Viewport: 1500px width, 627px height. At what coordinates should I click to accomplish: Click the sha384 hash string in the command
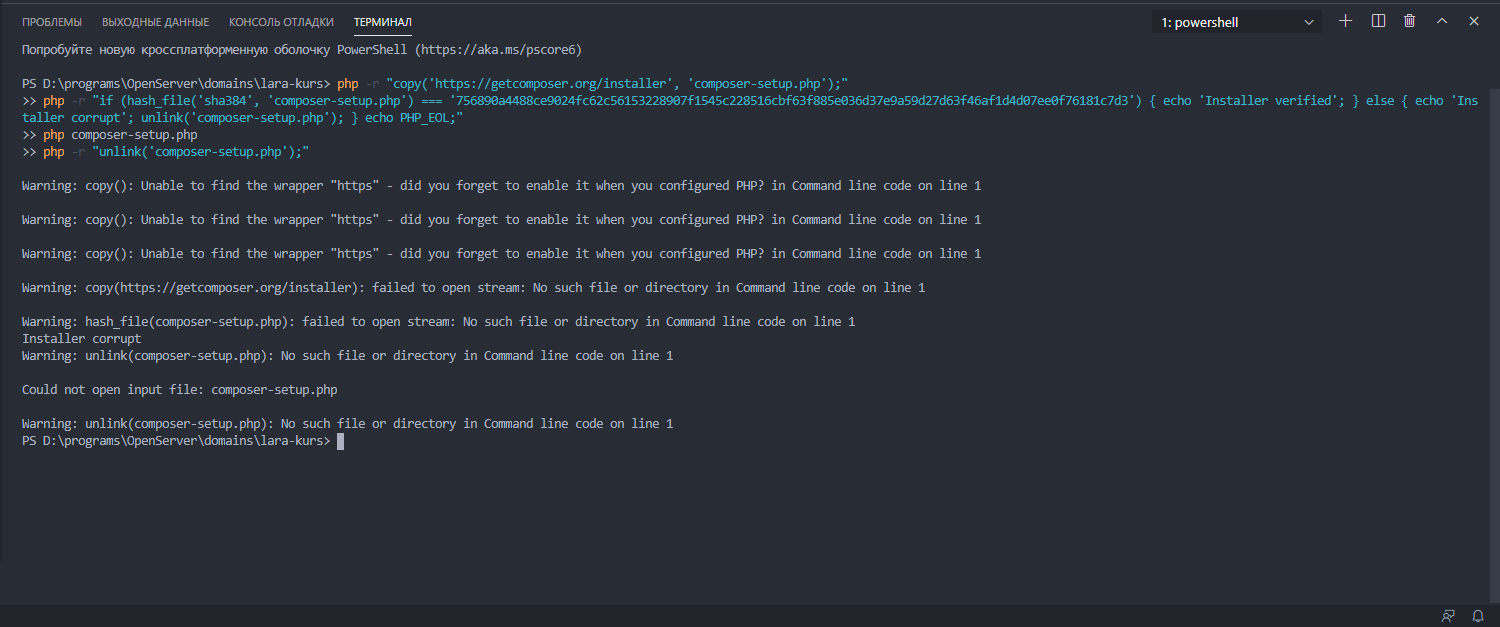click(x=794, y=101)
